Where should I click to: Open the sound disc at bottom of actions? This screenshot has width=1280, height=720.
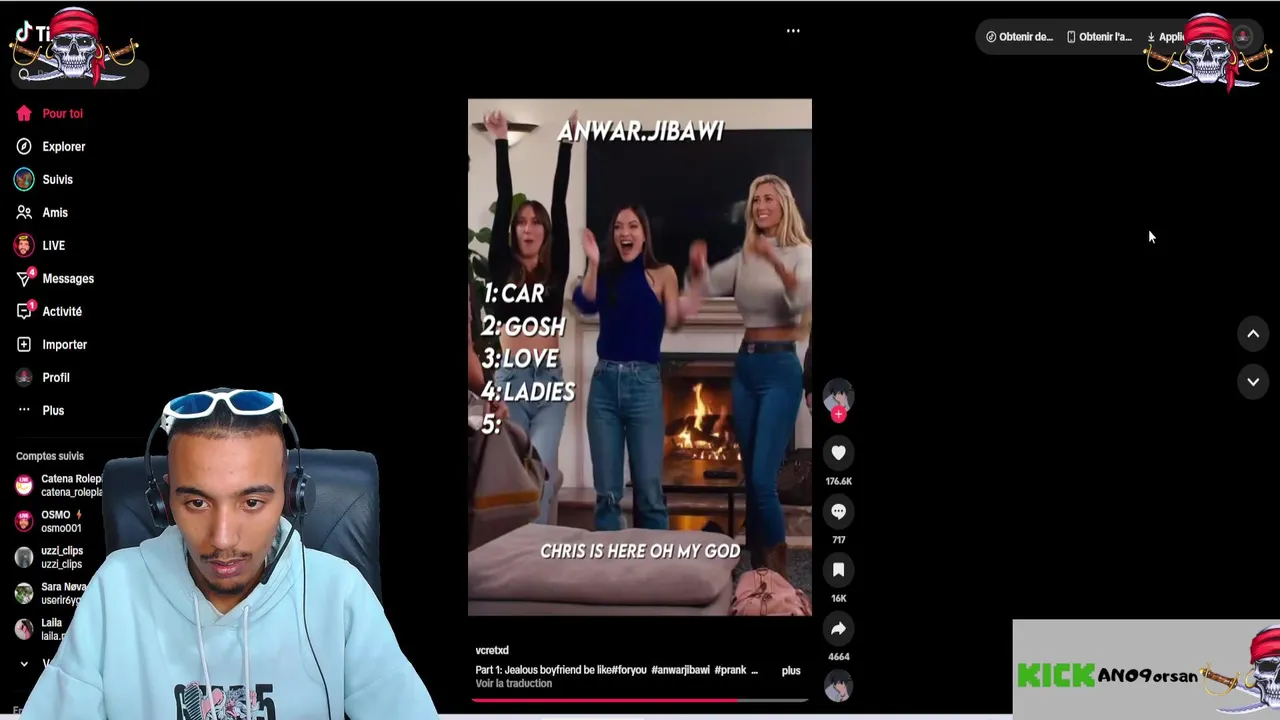click(x=838, y=686)
